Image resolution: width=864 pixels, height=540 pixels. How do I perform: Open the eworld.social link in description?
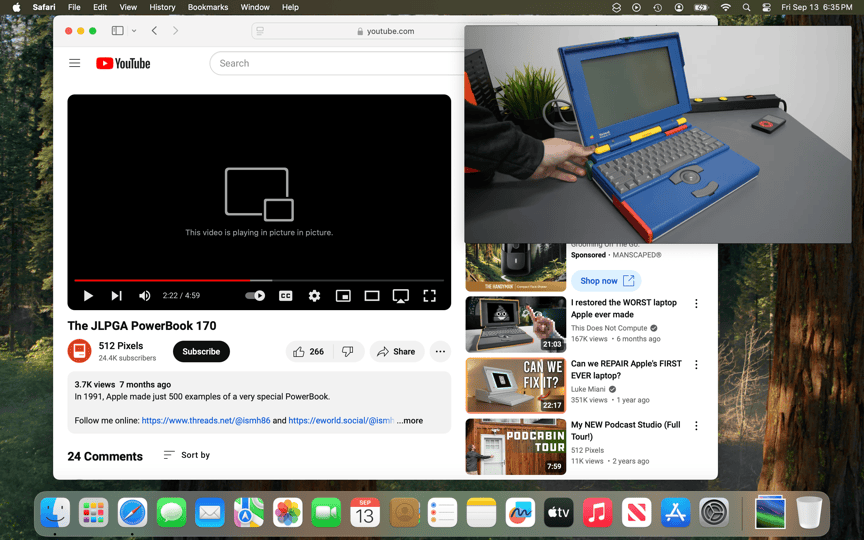tap(341, 420)
